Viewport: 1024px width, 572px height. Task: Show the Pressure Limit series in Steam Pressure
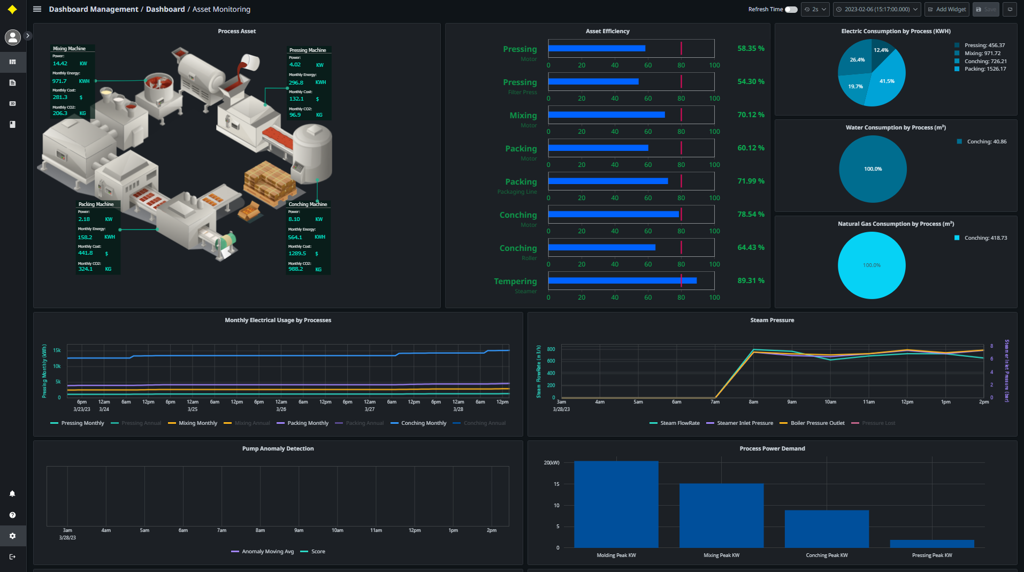(x=876, y=423)
